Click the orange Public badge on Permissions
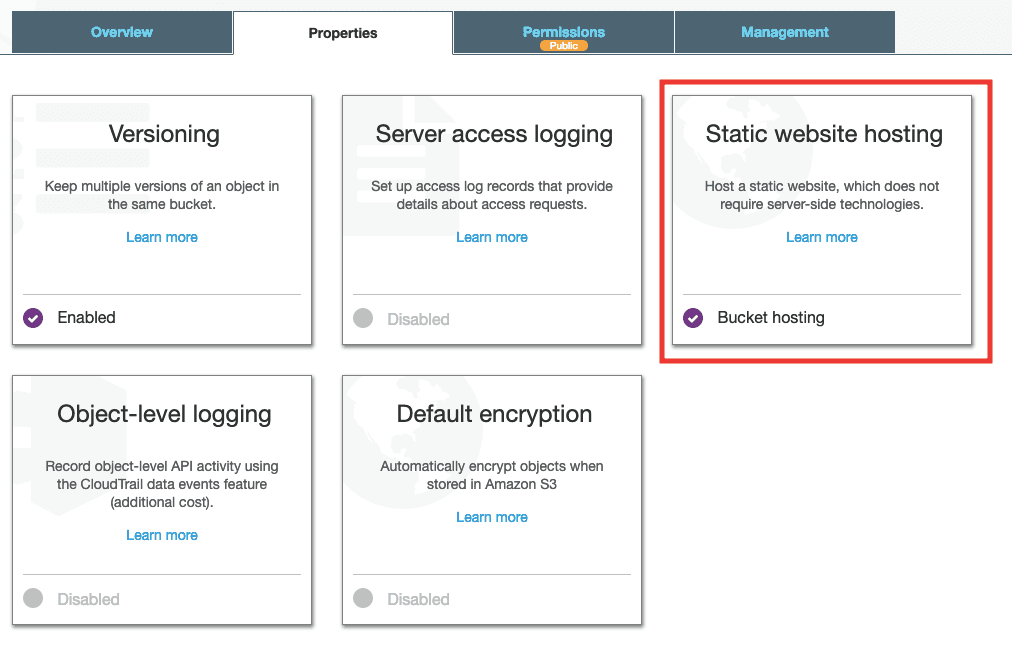The image size is (1012, 653). [563, 46]
